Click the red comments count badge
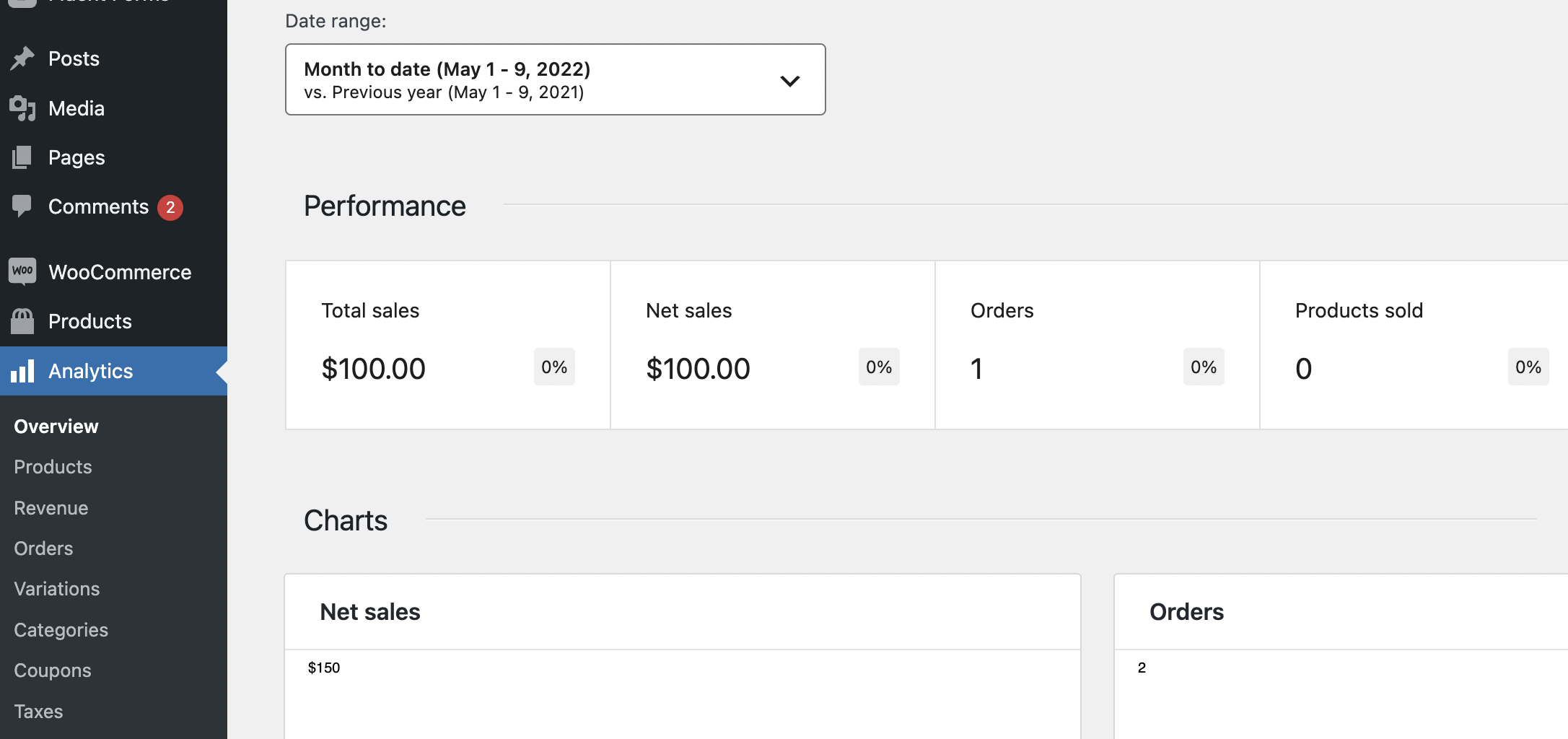 click(170, 206)
